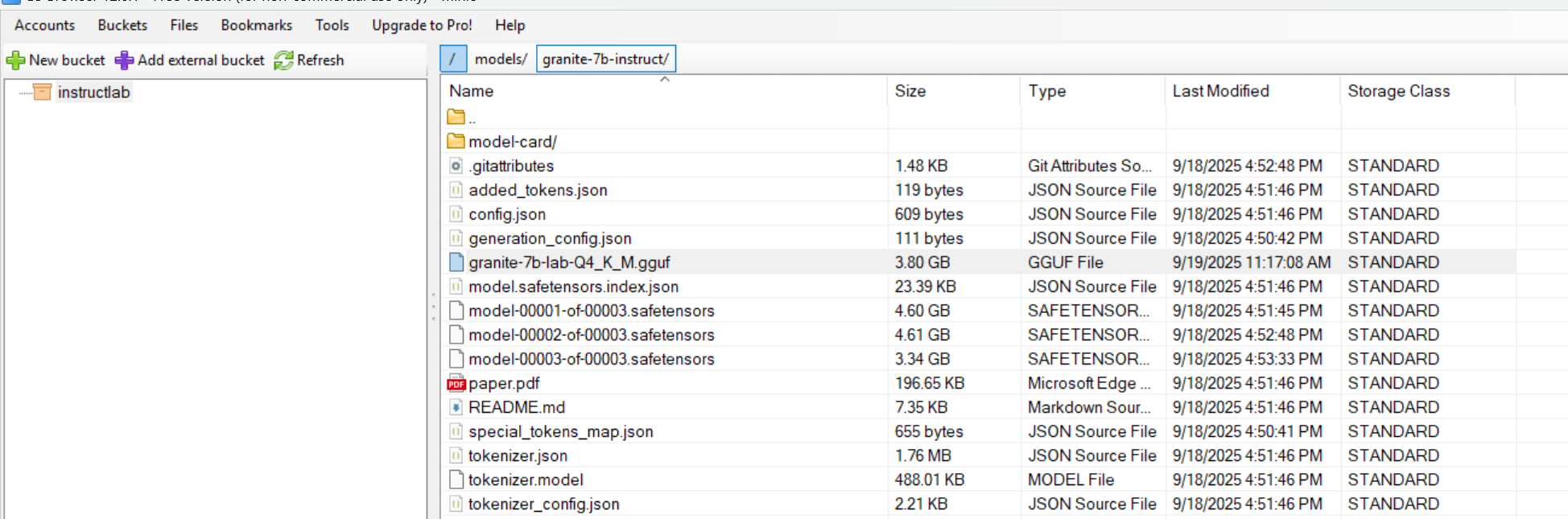Open the Tools menu

point(332,25)
